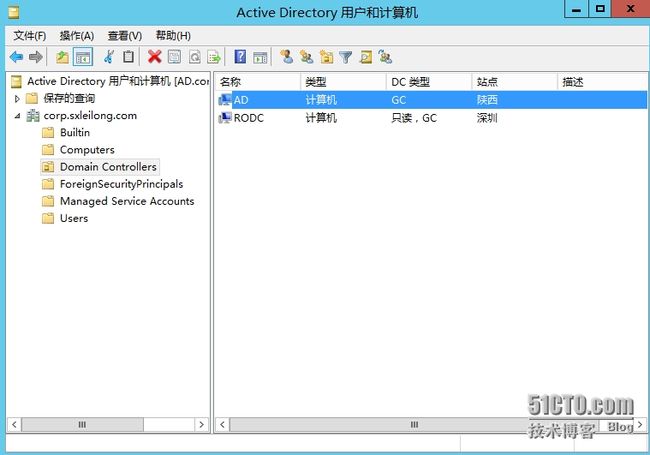650x455 pixels.
Task: Click the Refresh toolbar icon
Action: pyautogui.click(x=194, y=57)
